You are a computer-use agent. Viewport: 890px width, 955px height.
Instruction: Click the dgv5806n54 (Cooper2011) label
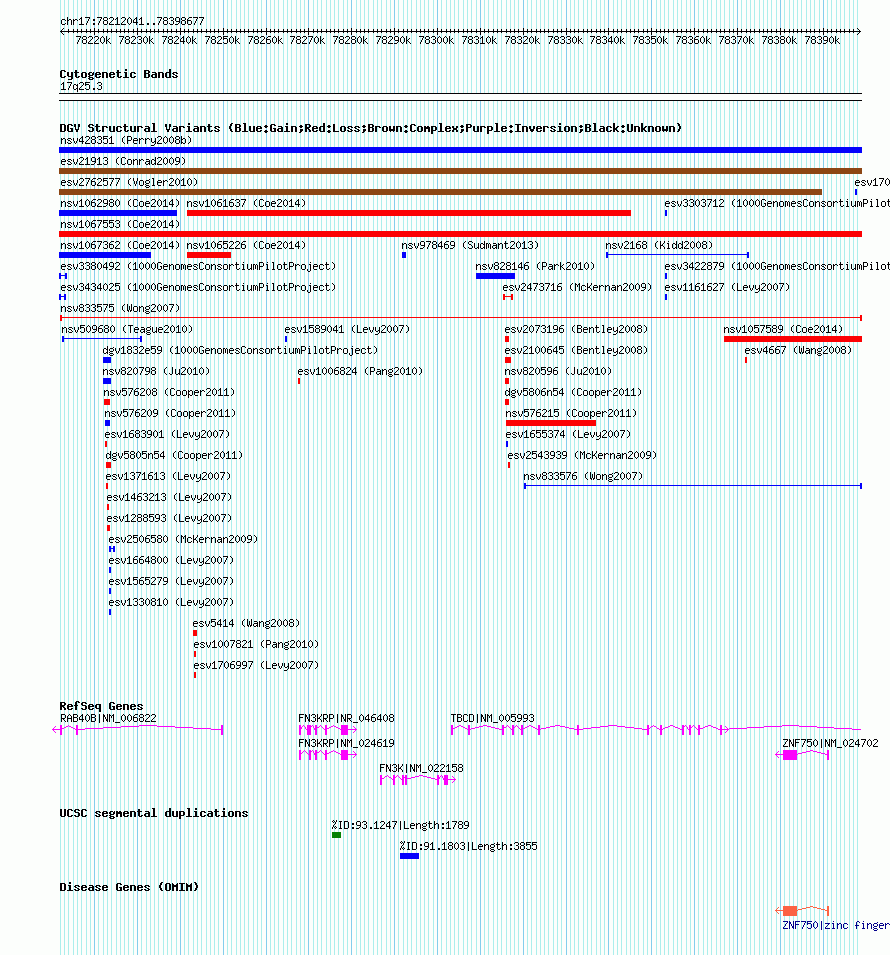[x=573, y=392]
